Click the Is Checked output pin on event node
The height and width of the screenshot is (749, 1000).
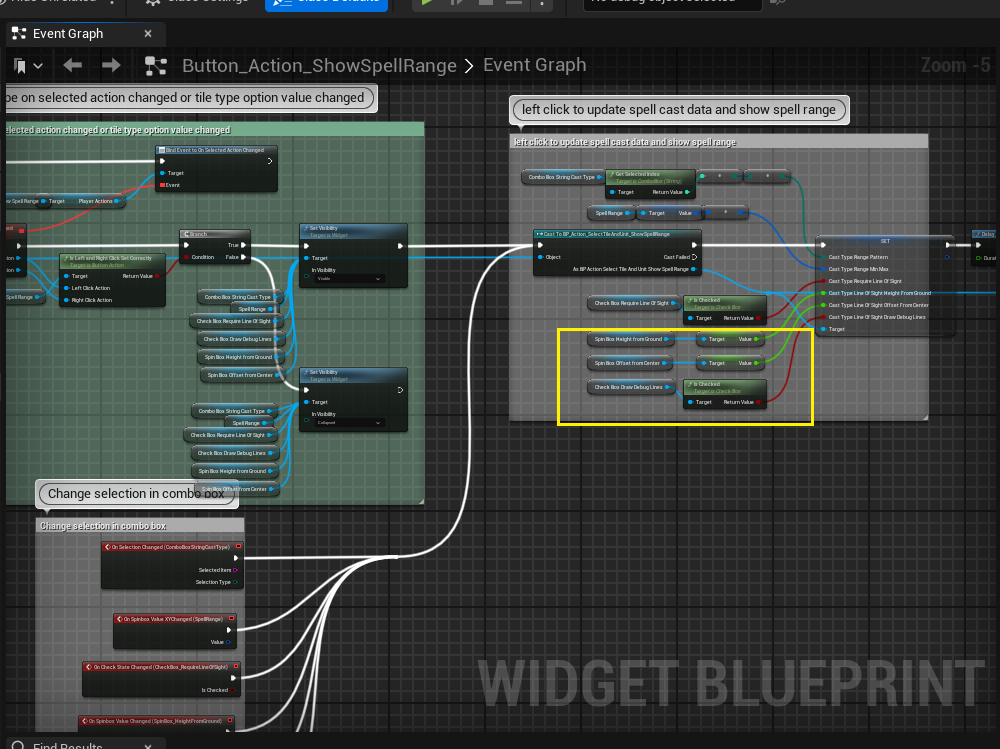pos(233,690)
